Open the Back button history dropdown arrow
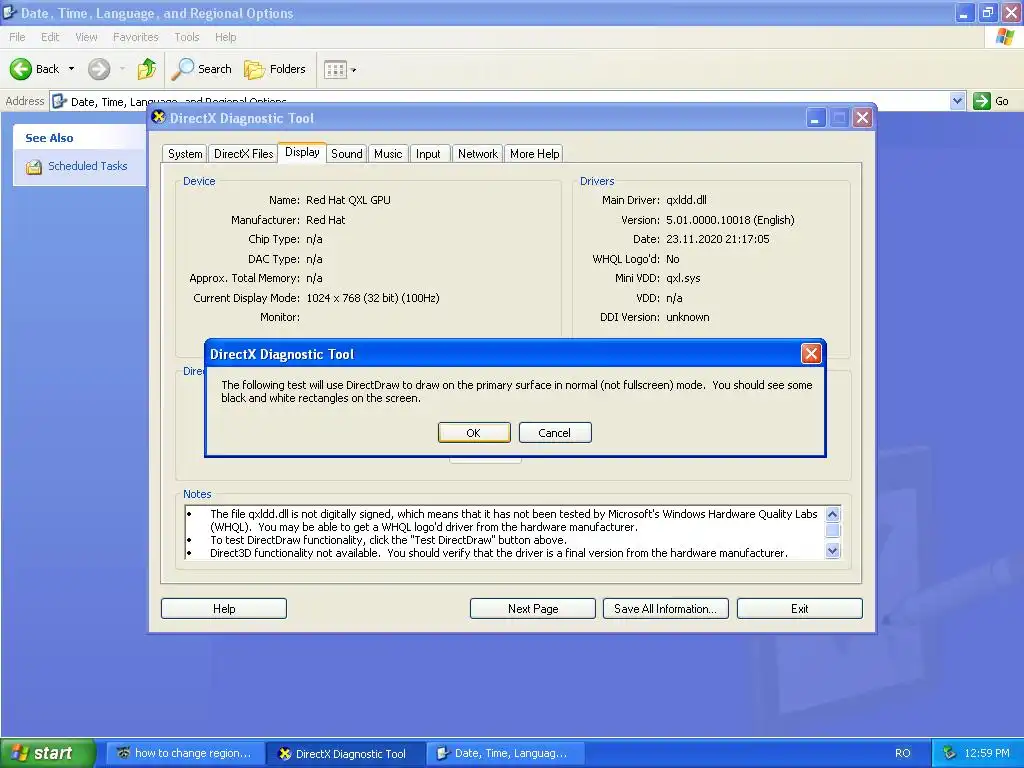Image resolution: width=1024 pixels, height=768 pixels. (x=71, y=69)
